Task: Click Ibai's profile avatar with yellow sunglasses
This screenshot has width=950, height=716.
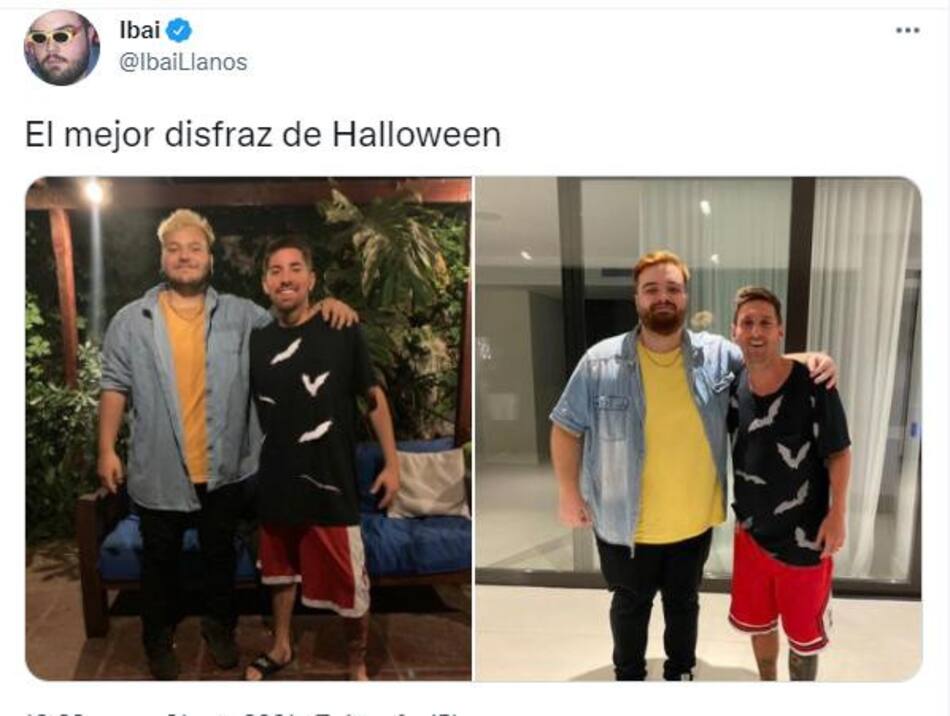Action: click(x=61, y=47)
